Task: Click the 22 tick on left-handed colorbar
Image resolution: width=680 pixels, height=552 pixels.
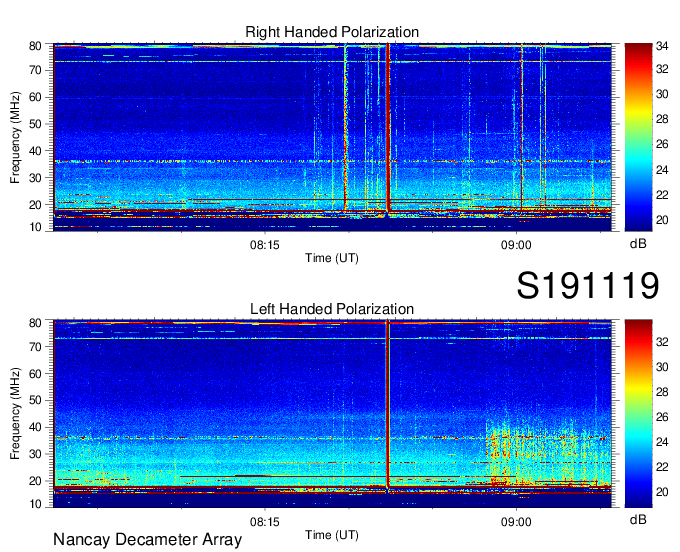Action: coord(662,467)
